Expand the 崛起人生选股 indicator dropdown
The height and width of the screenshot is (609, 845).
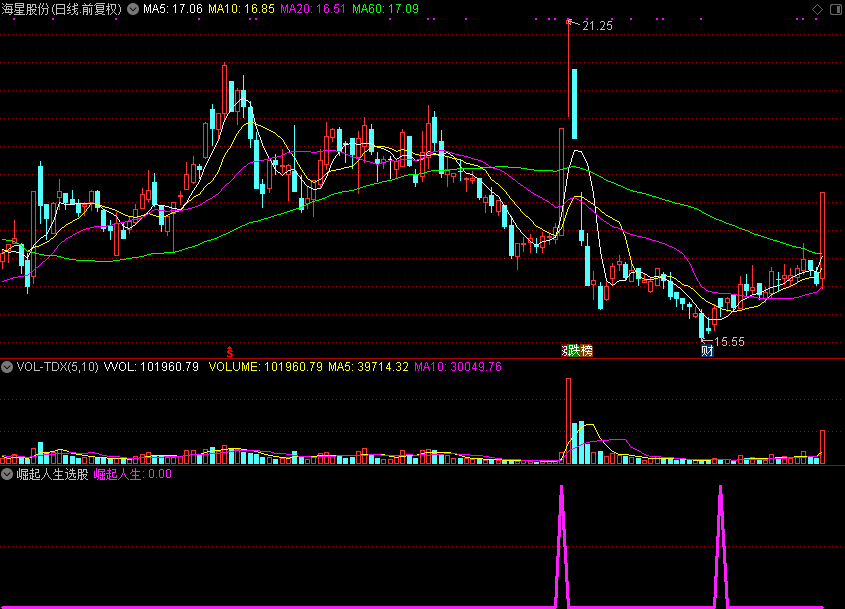coord(8,474)
